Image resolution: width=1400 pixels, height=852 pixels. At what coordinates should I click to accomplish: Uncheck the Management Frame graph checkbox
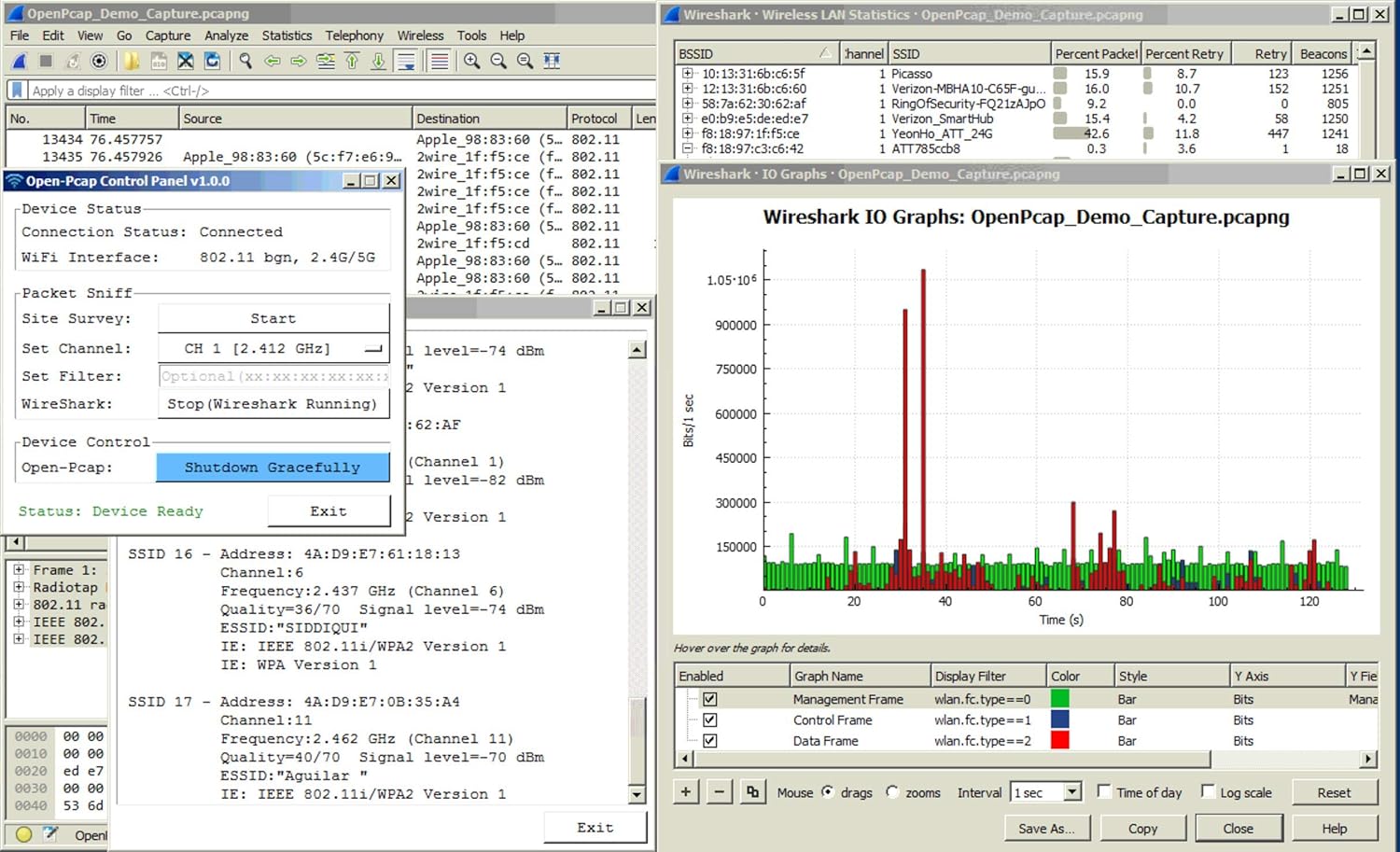coord(710,699)
